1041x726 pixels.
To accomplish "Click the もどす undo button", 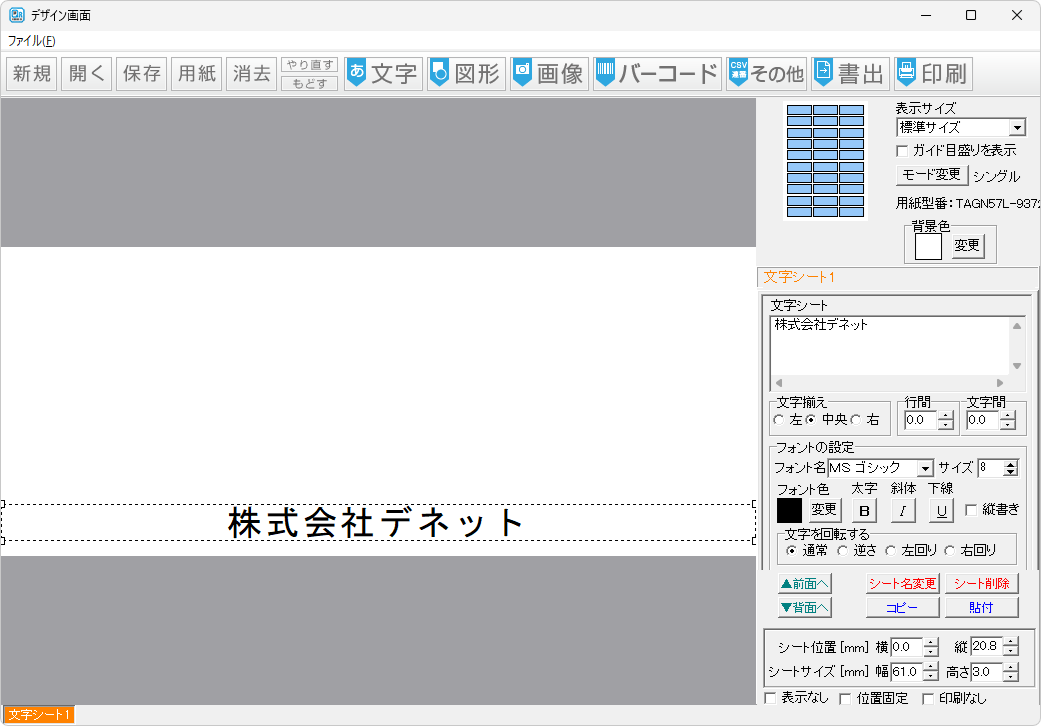I will pyautogui.click(x=310, y=83).
